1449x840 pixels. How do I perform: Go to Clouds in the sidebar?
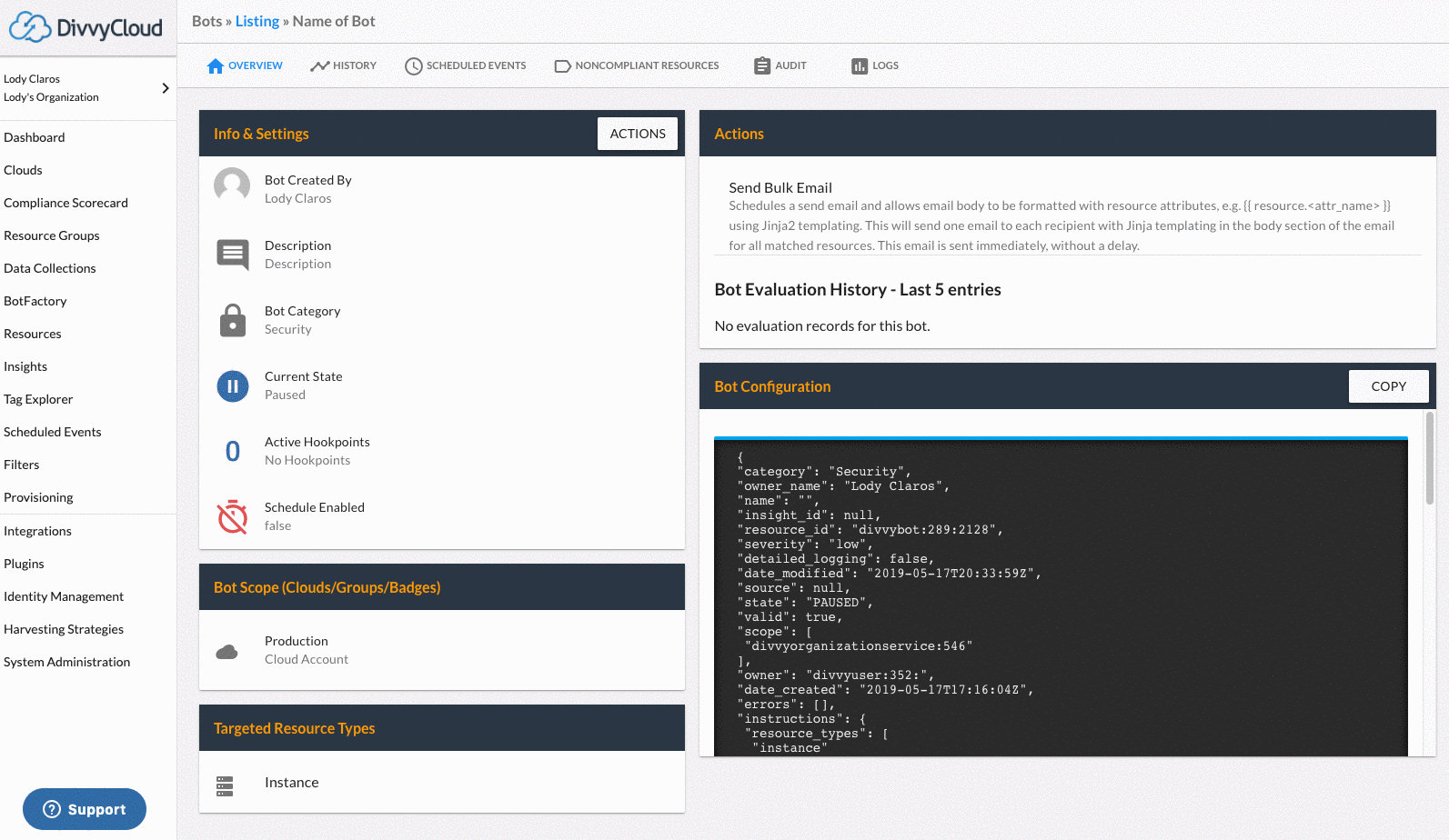click(23, 170)
